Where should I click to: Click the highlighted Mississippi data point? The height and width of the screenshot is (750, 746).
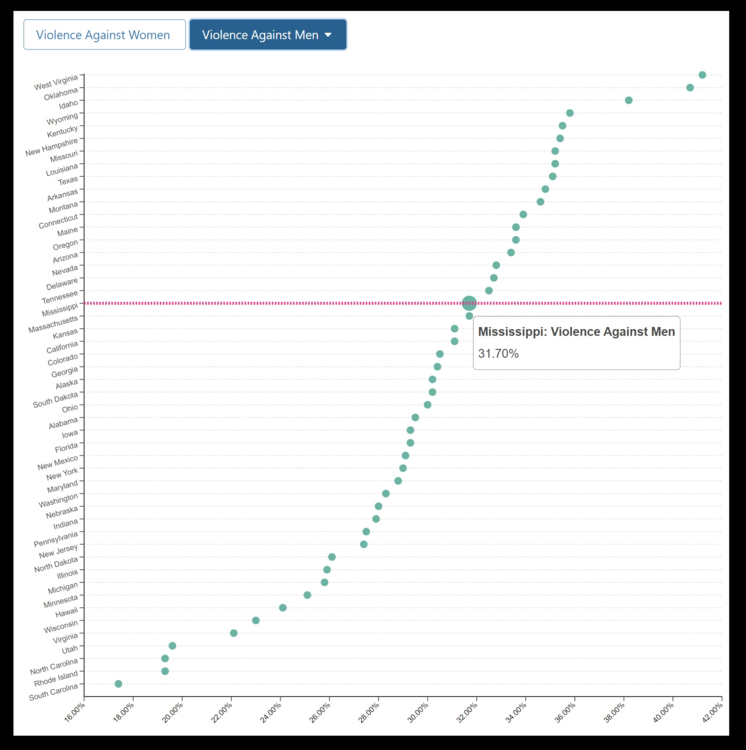tap(469, 303)
